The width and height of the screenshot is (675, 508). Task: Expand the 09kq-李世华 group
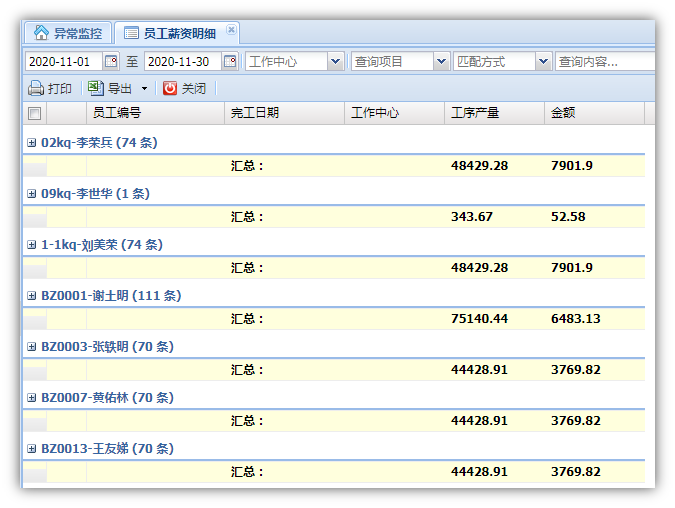[x=31, y=194]
